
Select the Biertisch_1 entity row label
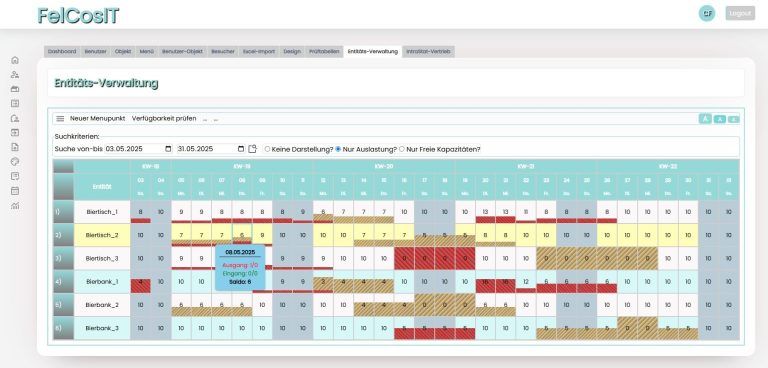(102, 212)
